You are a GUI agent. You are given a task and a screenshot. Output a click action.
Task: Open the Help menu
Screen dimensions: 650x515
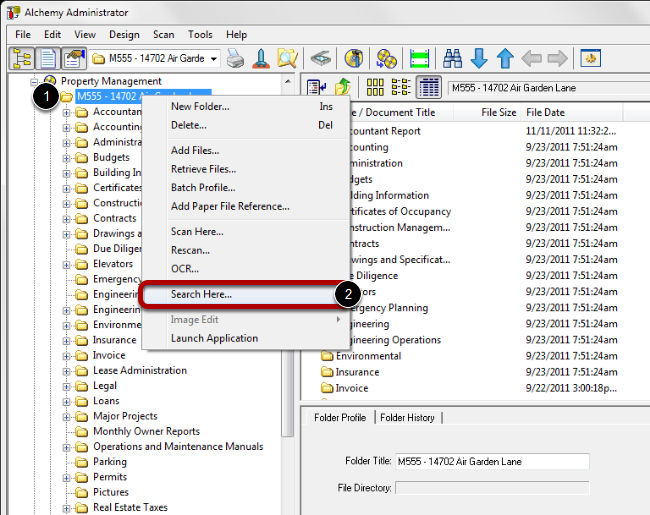click(x=236, y=34)
